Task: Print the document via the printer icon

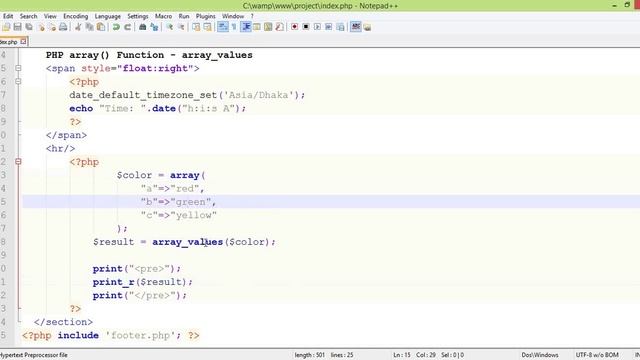Action: coord(63,27)
